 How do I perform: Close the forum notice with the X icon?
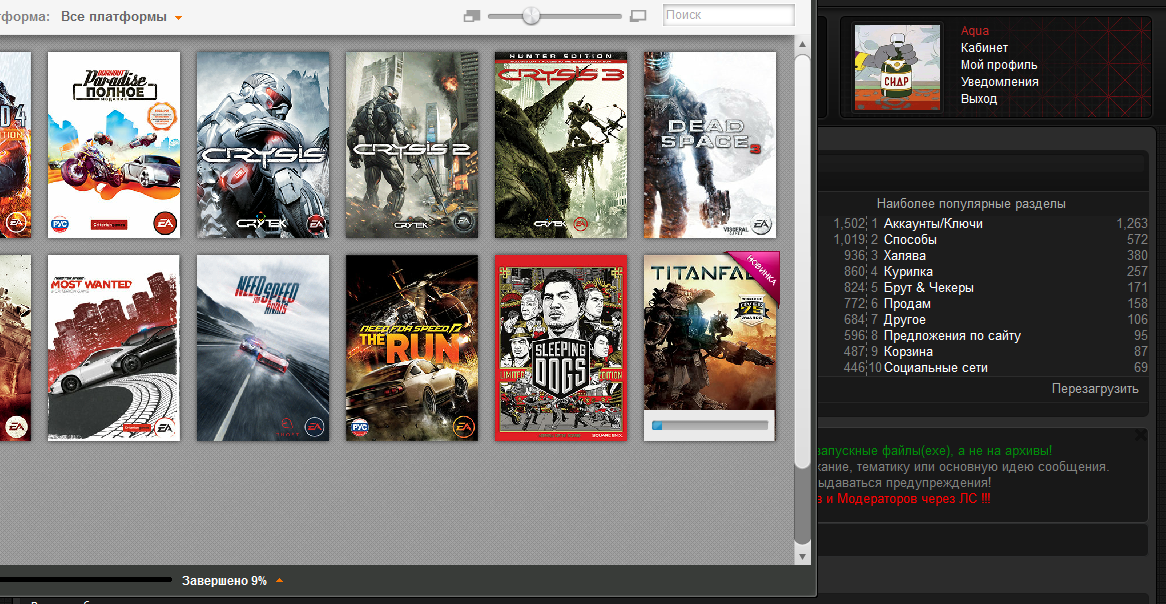1140,434
